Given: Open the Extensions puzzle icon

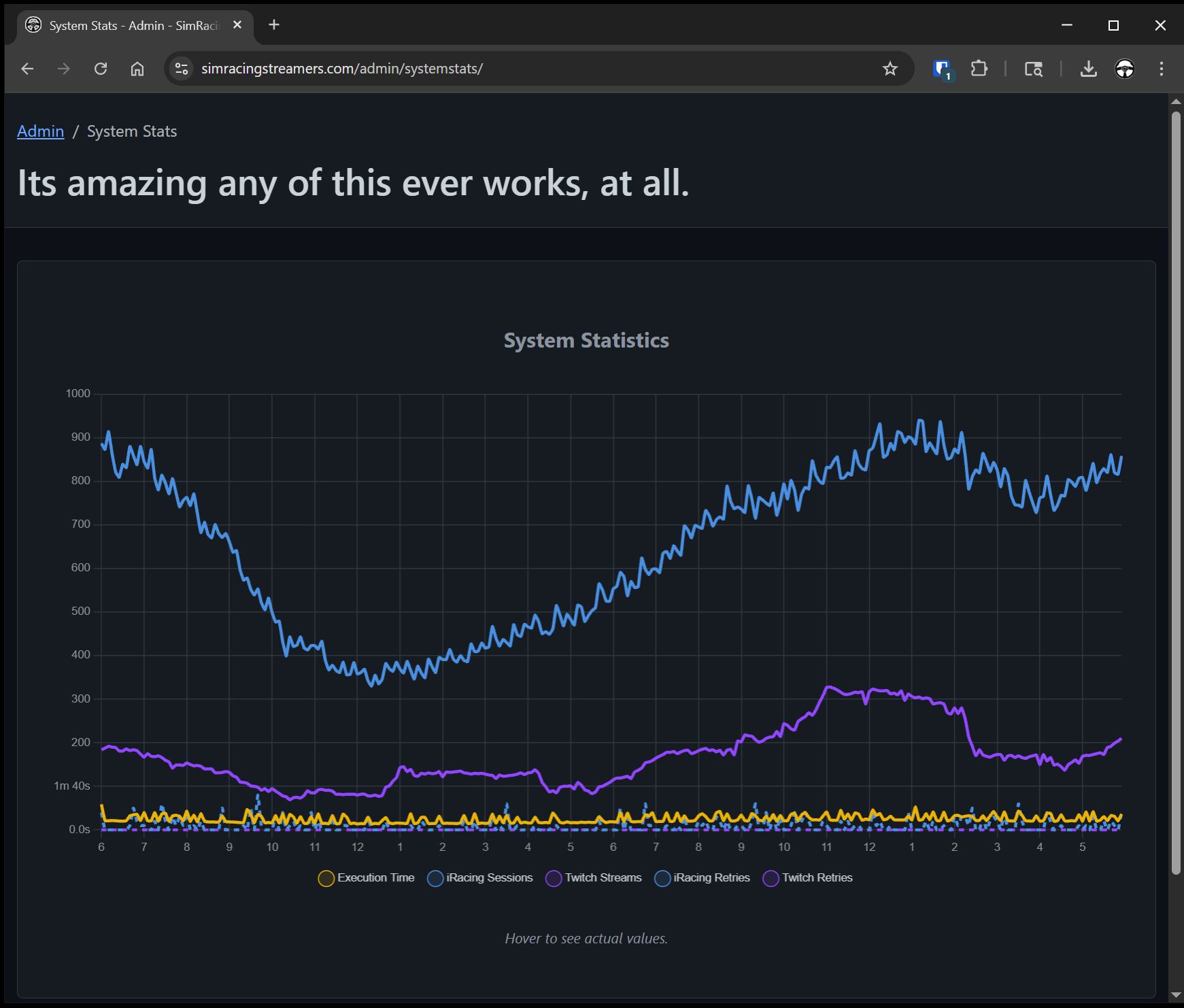Looking at the screenshot, I should [979, 69].
